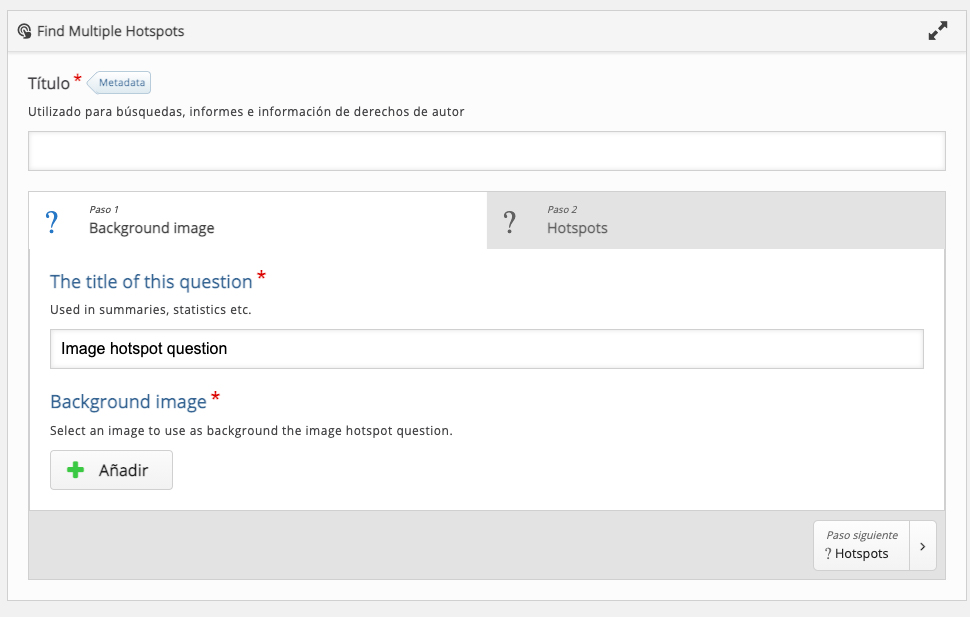Click the right chevron arrow beside Paso siguiente
Viewport: 970px width, 617px height.
pyautogui.click(x=922, y=546)
